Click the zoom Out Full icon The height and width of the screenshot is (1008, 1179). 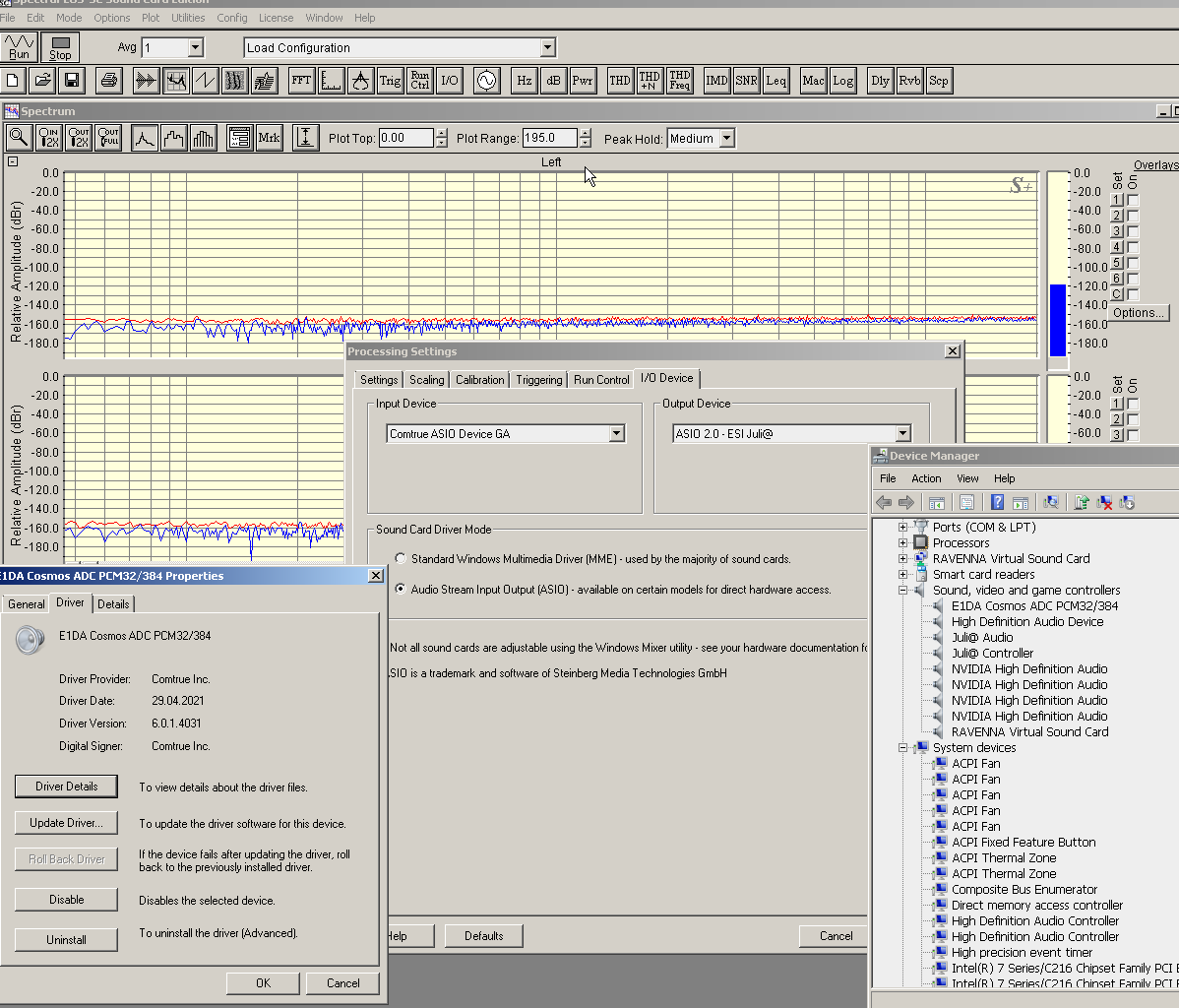[x=109, y=139]
